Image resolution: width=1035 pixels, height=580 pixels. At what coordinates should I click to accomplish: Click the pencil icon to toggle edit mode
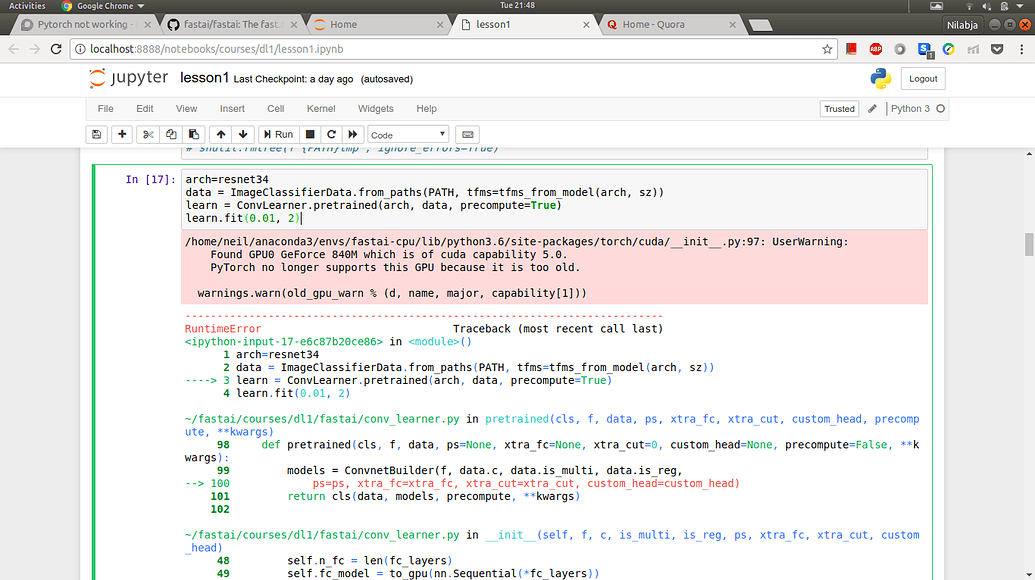(872, 108)
